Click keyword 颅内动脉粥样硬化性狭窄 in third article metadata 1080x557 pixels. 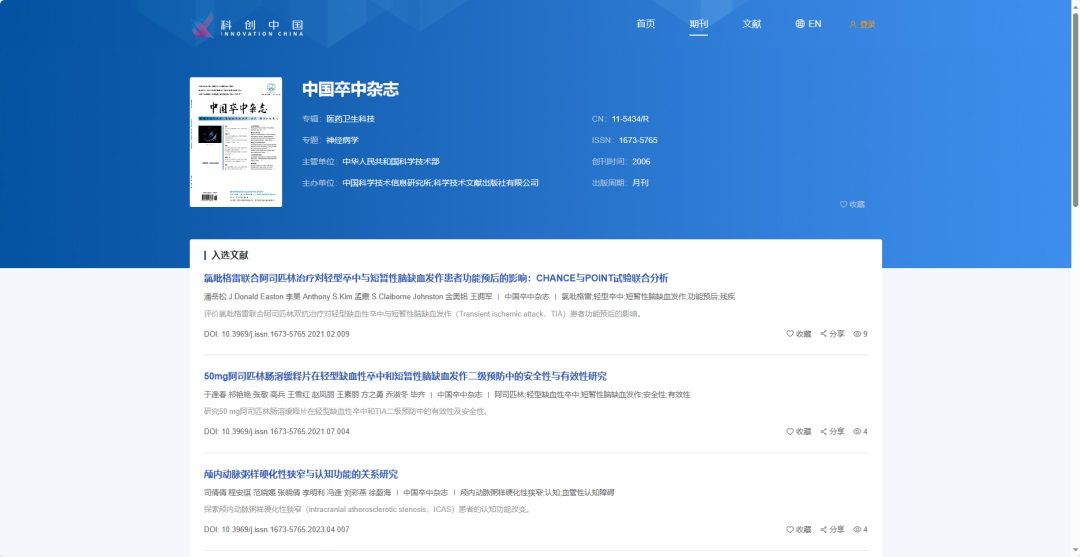501,493
